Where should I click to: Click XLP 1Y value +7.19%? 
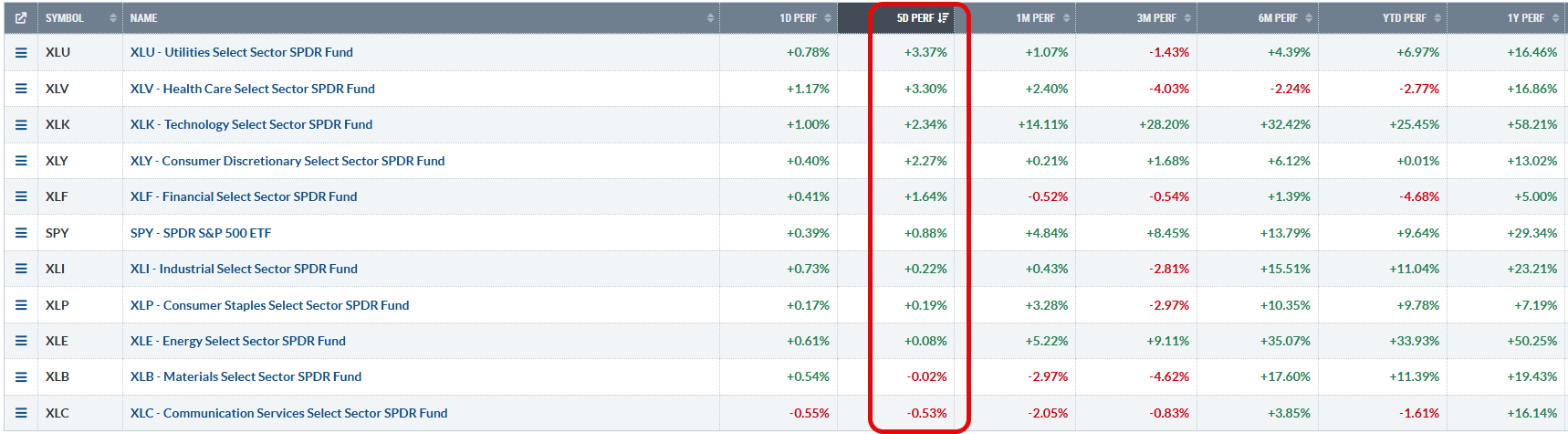[x=1536, y=305]
